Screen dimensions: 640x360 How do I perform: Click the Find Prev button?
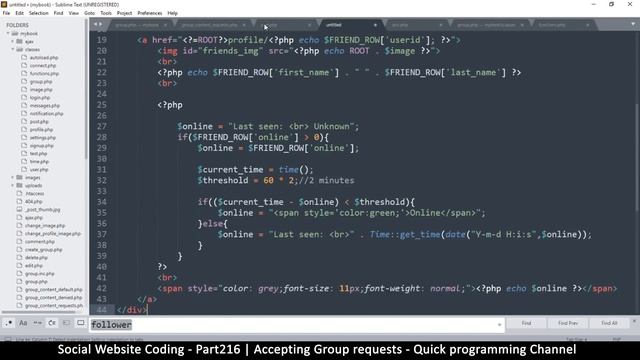click(x=568, y=323)
